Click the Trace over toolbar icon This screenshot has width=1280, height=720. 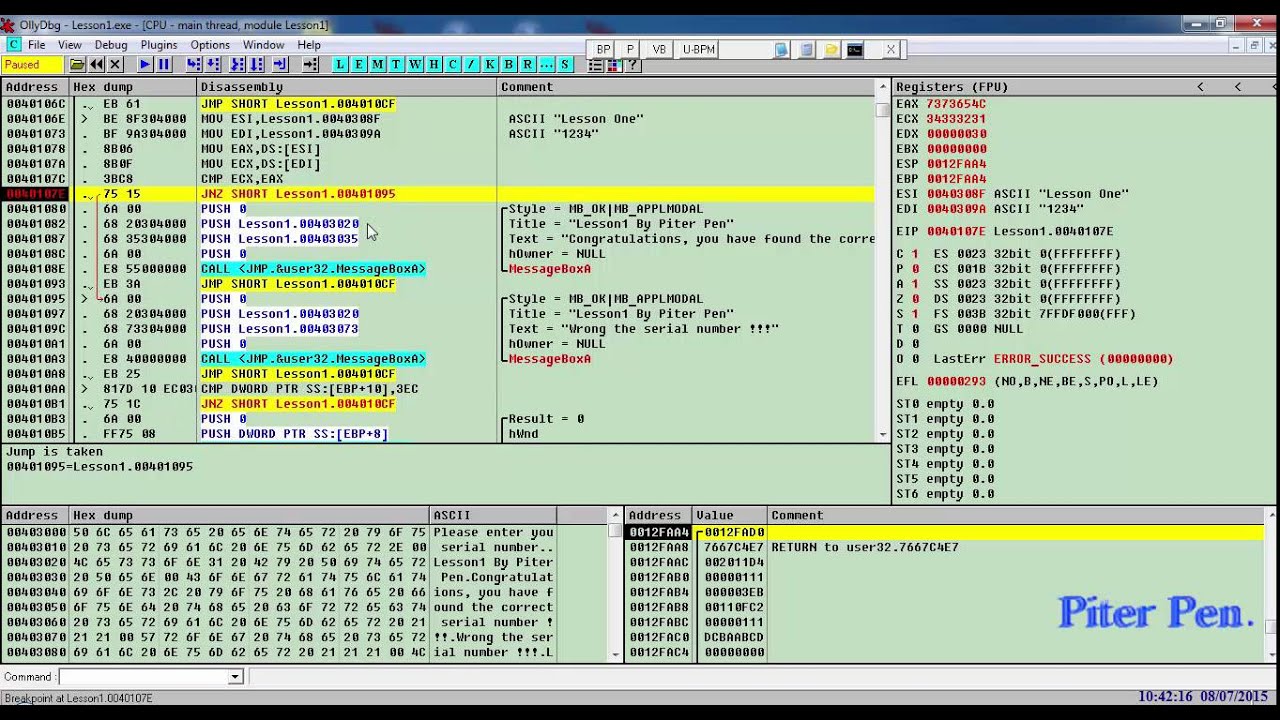(x=257, y=64)
